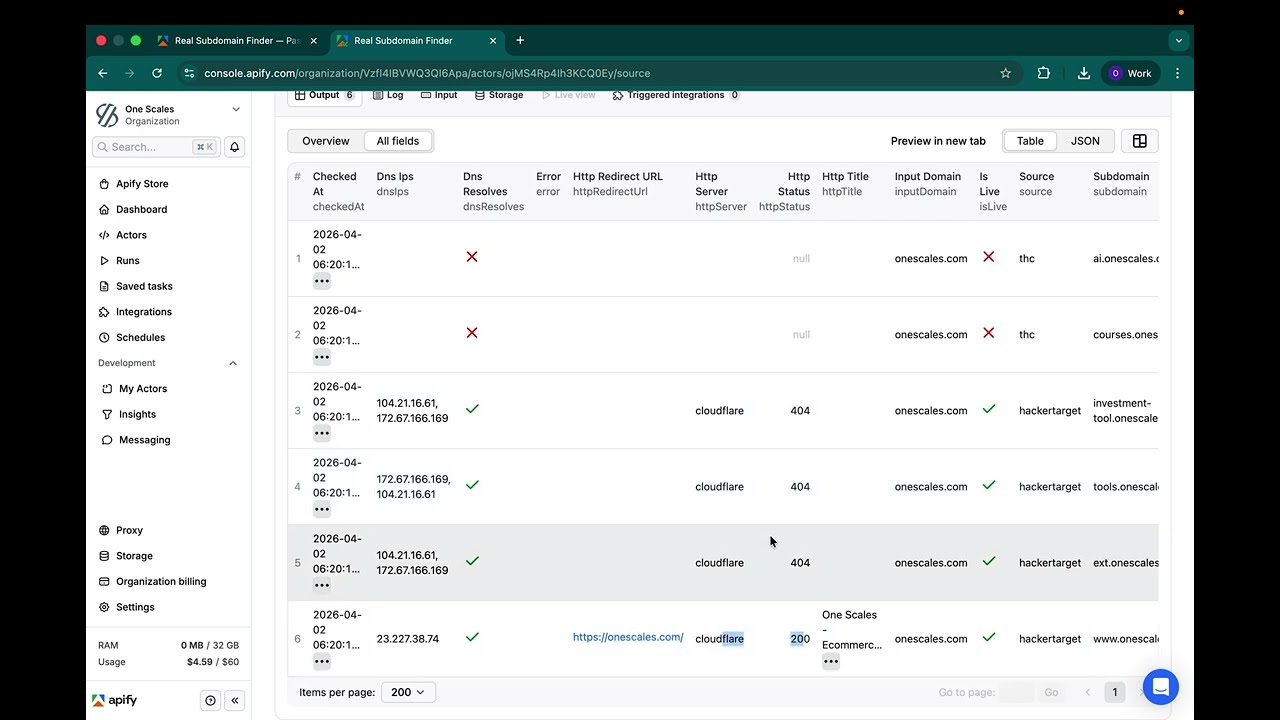Switch output view to Table
Viewport: 1280px width, 720px height.
(1030, 141)
